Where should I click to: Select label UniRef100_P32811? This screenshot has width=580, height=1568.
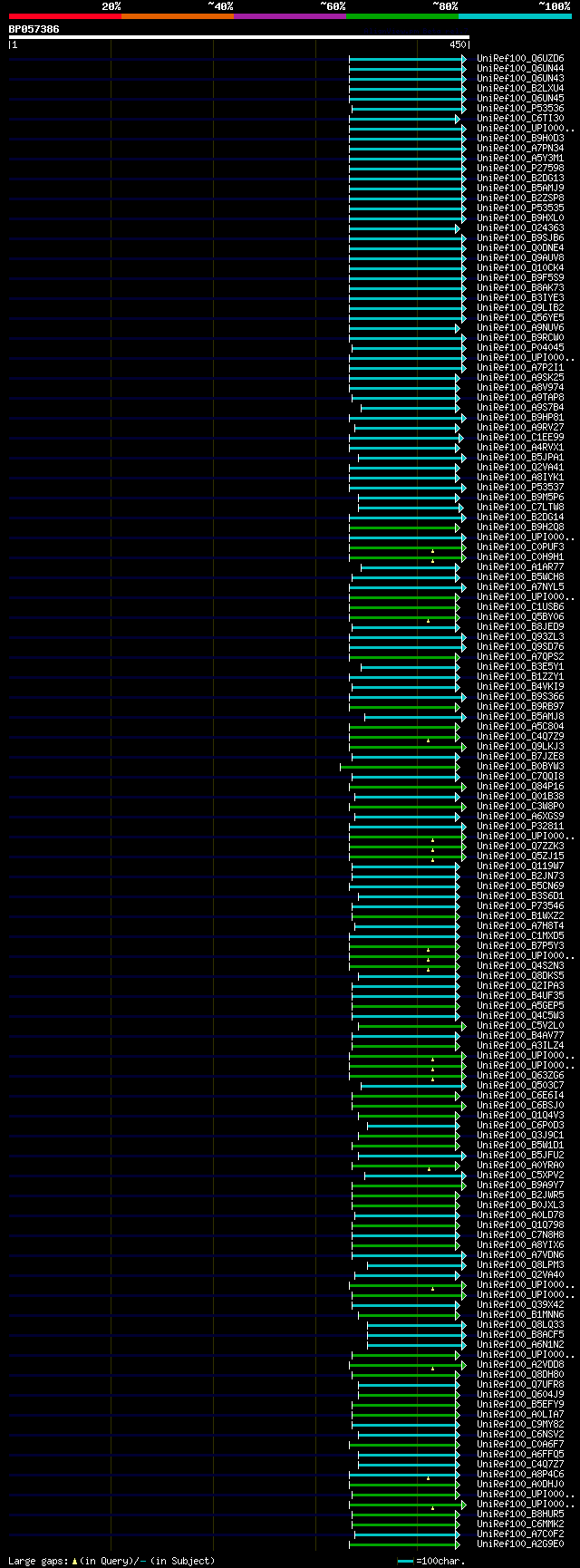(x=520, y=827)
